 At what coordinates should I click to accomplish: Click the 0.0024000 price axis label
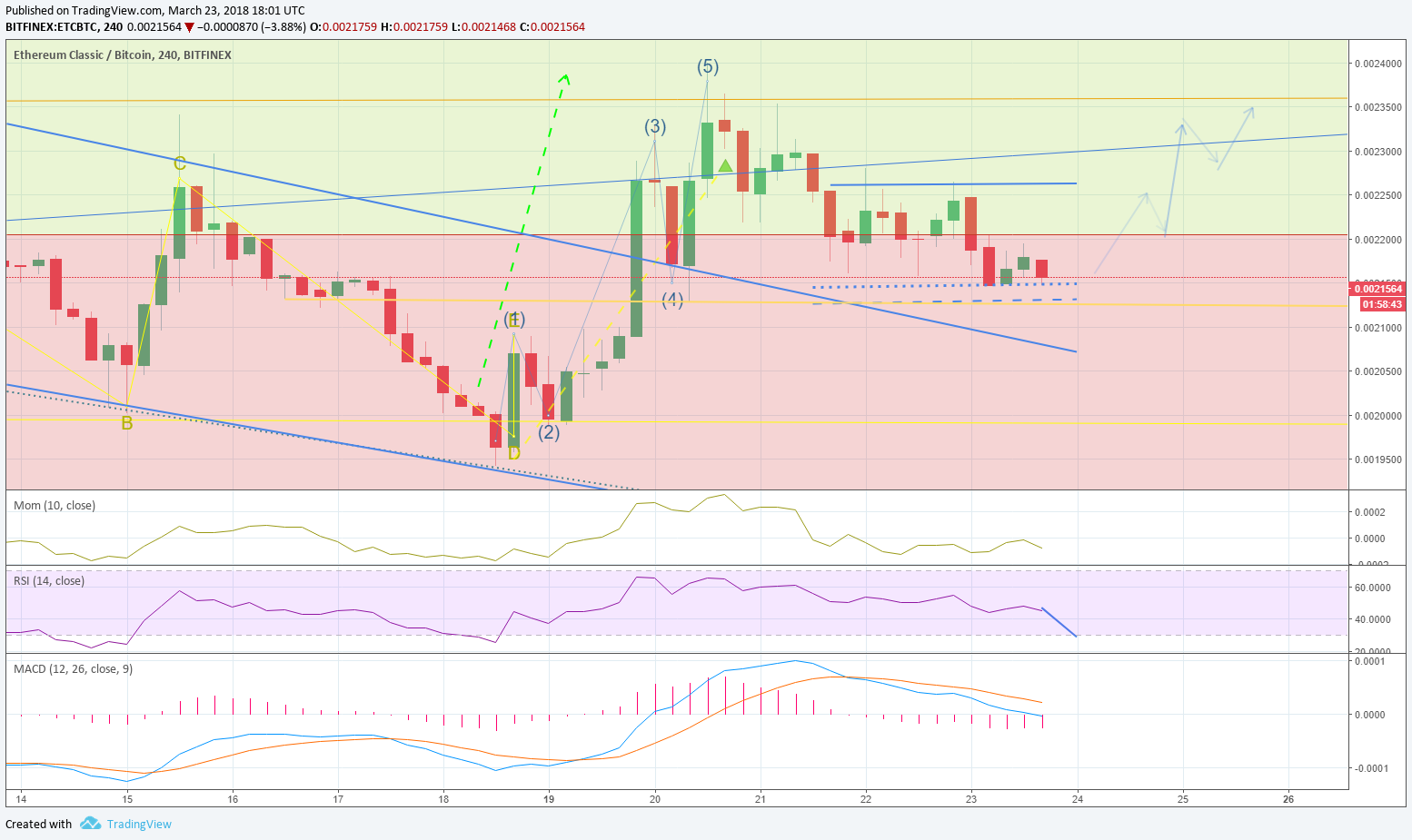coord(1377,64)
